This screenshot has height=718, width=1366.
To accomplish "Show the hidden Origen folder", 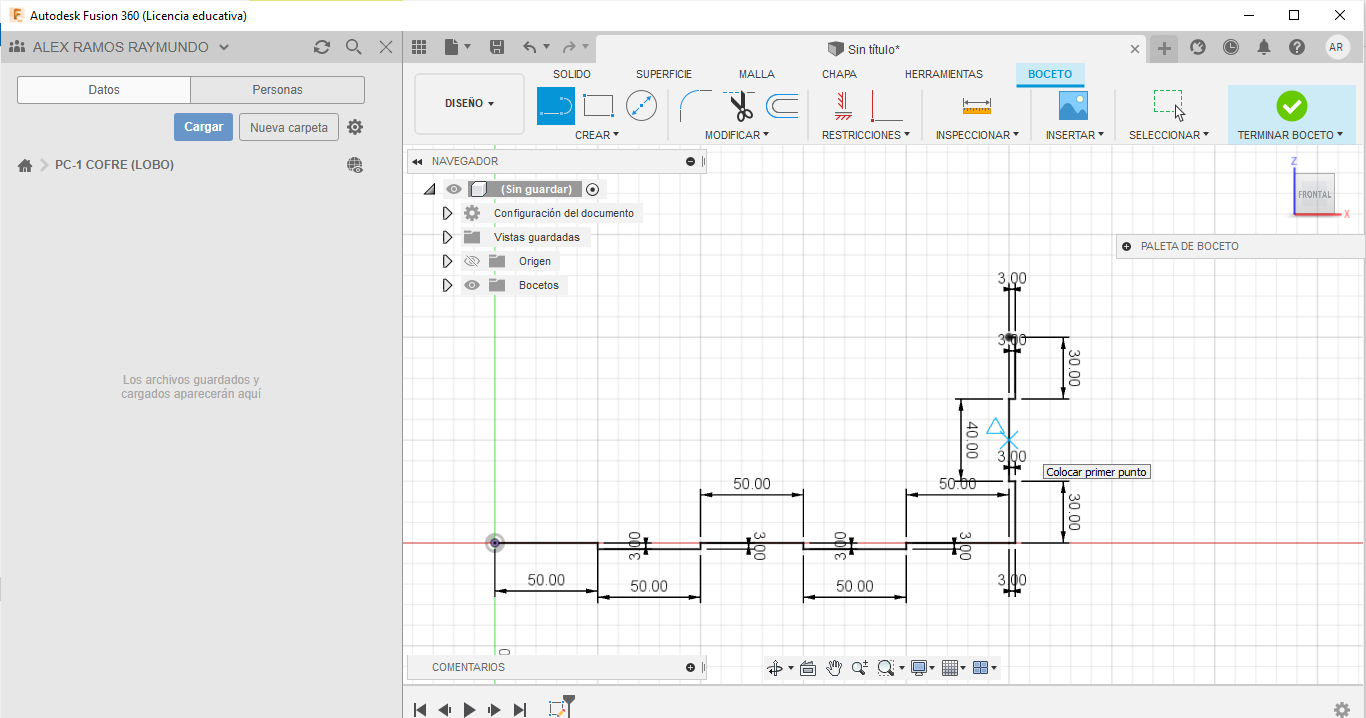I will 472,261.
